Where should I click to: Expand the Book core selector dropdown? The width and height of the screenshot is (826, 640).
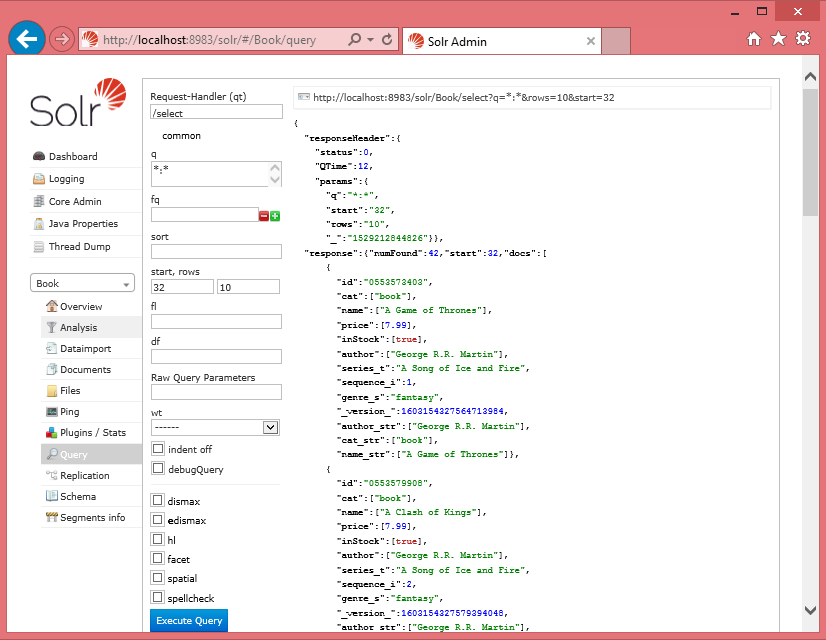pos(82,283)
